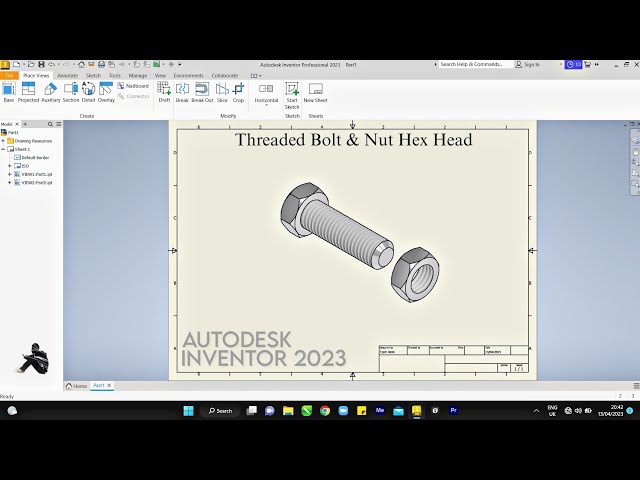
Task: Expand the Drawing Resources folder
Action: click(x=3, y=141)
